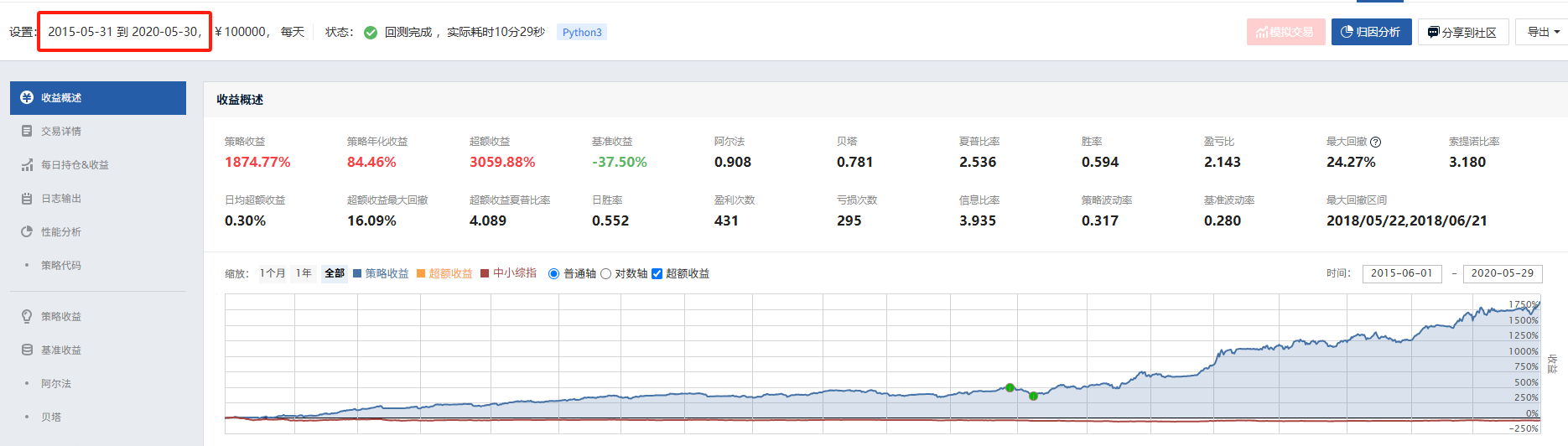Open 策略代码 in the sidebar
1568x446 pixels.
(61, 266)
